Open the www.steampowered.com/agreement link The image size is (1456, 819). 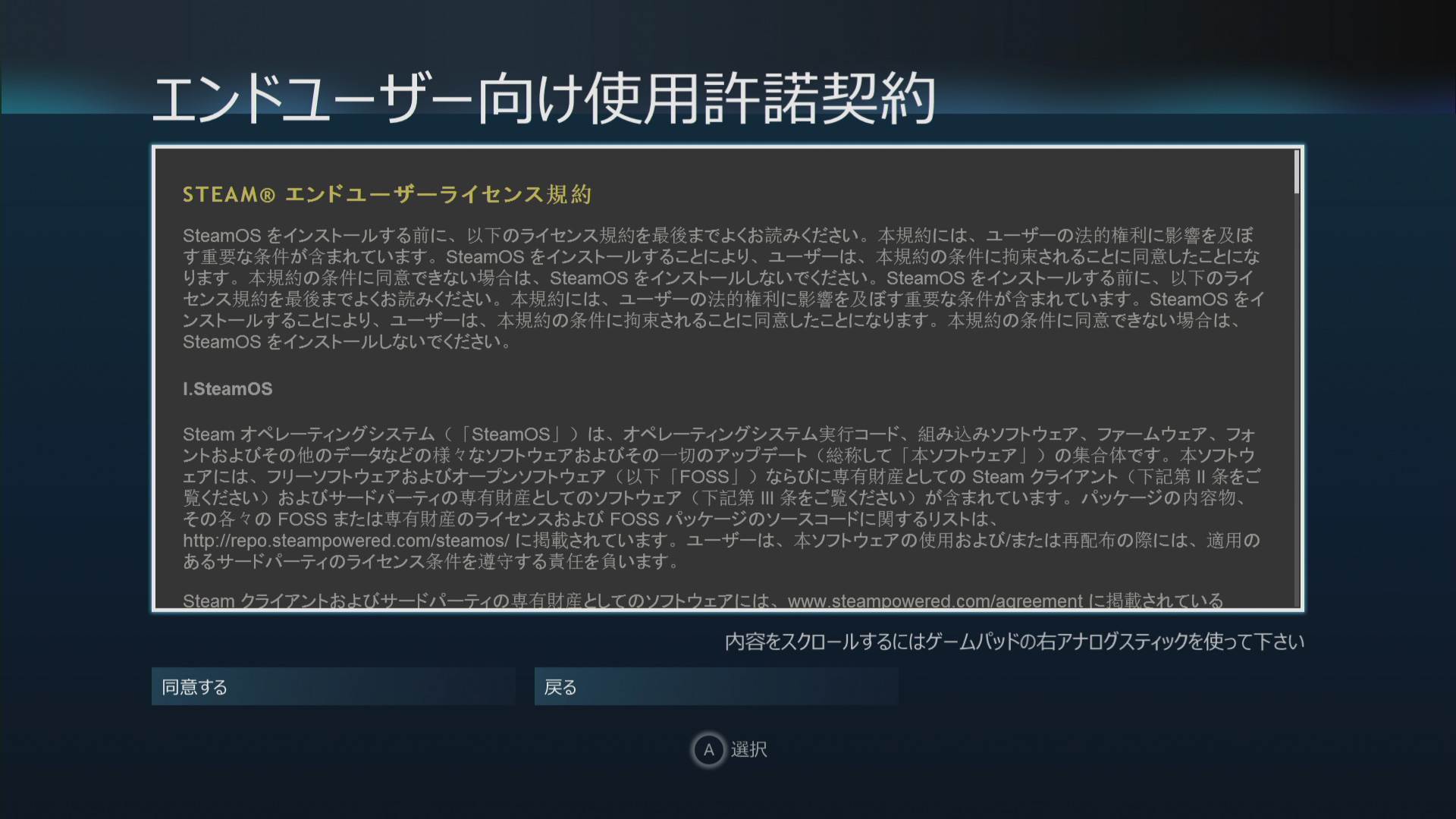935,601
